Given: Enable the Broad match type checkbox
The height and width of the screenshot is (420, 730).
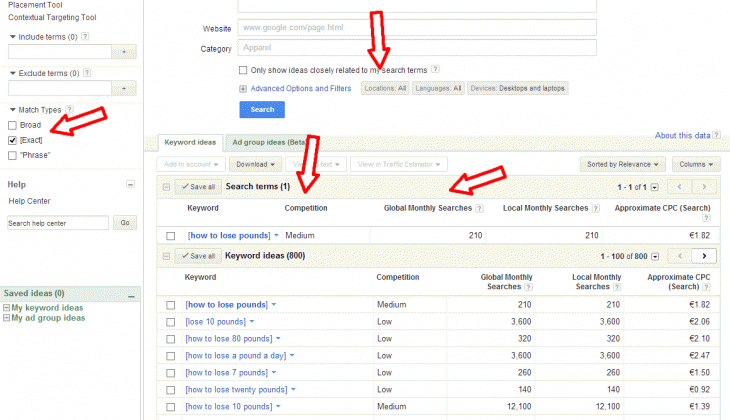Looking at the screenshot, I should click(x=12, y=125).
